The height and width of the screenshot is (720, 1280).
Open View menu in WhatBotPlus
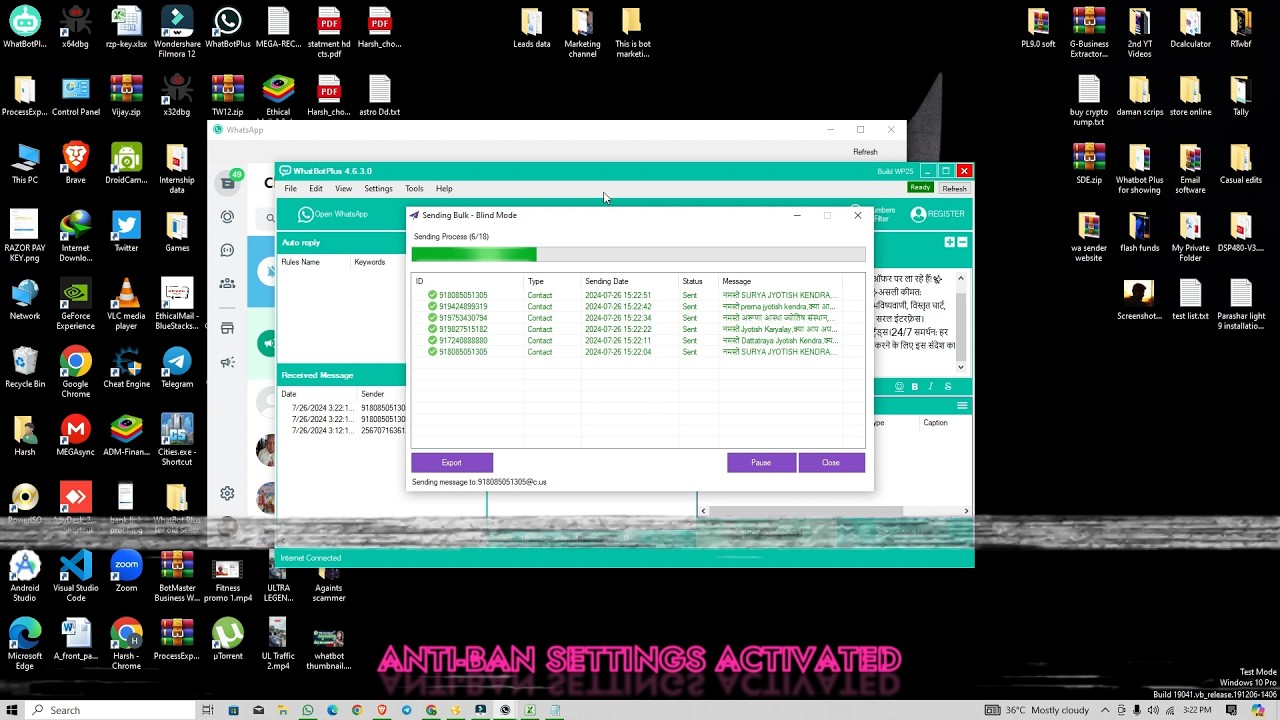click(343, 189)
